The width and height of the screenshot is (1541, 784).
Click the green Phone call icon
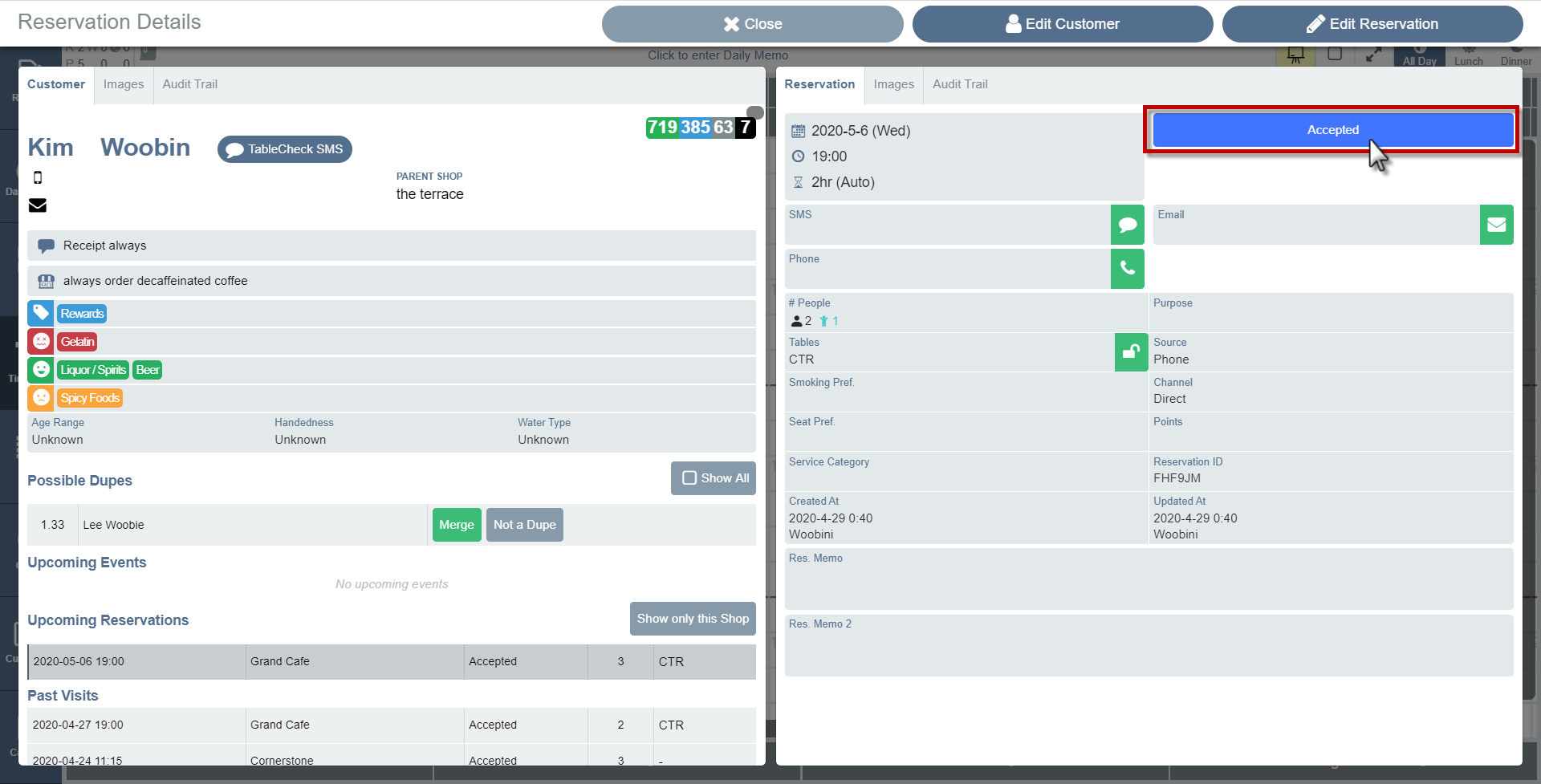[x=1127, y=269]
